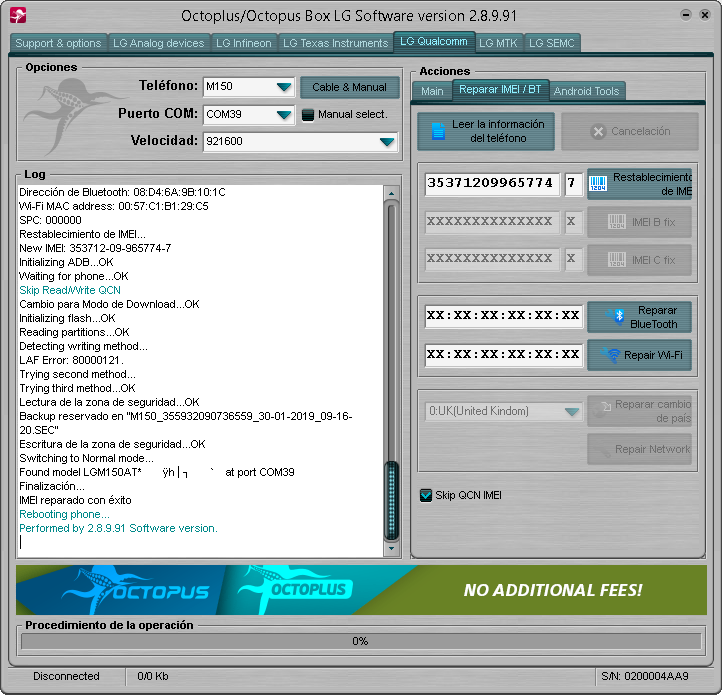722x695 pixels.
Task: Go to LG Texas Instruments tab
Action: tap(335, 43)
